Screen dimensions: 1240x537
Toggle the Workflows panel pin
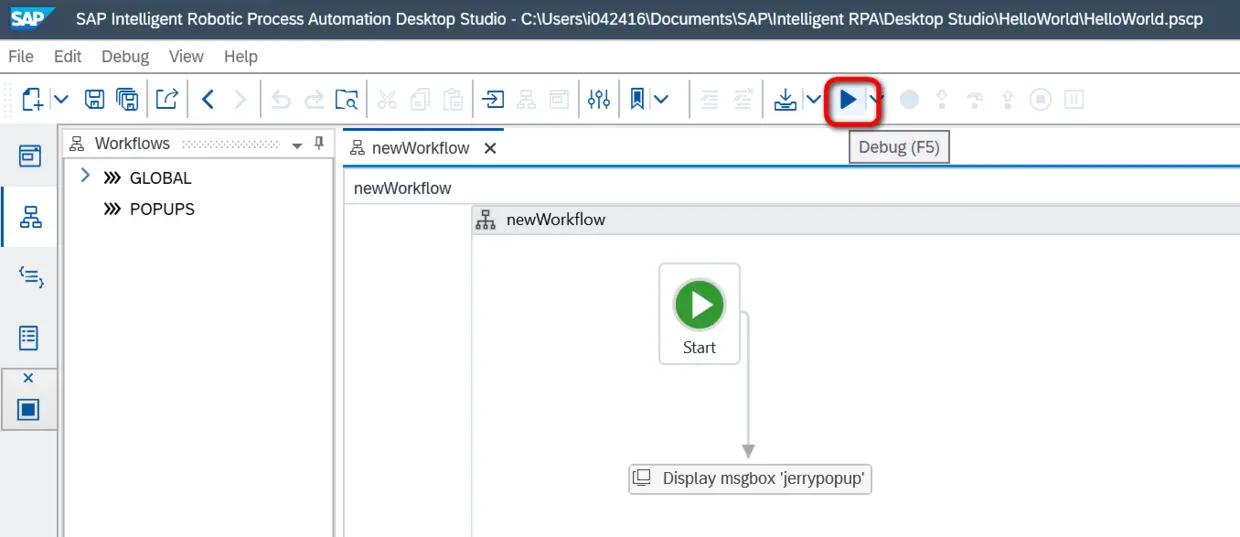319,144
